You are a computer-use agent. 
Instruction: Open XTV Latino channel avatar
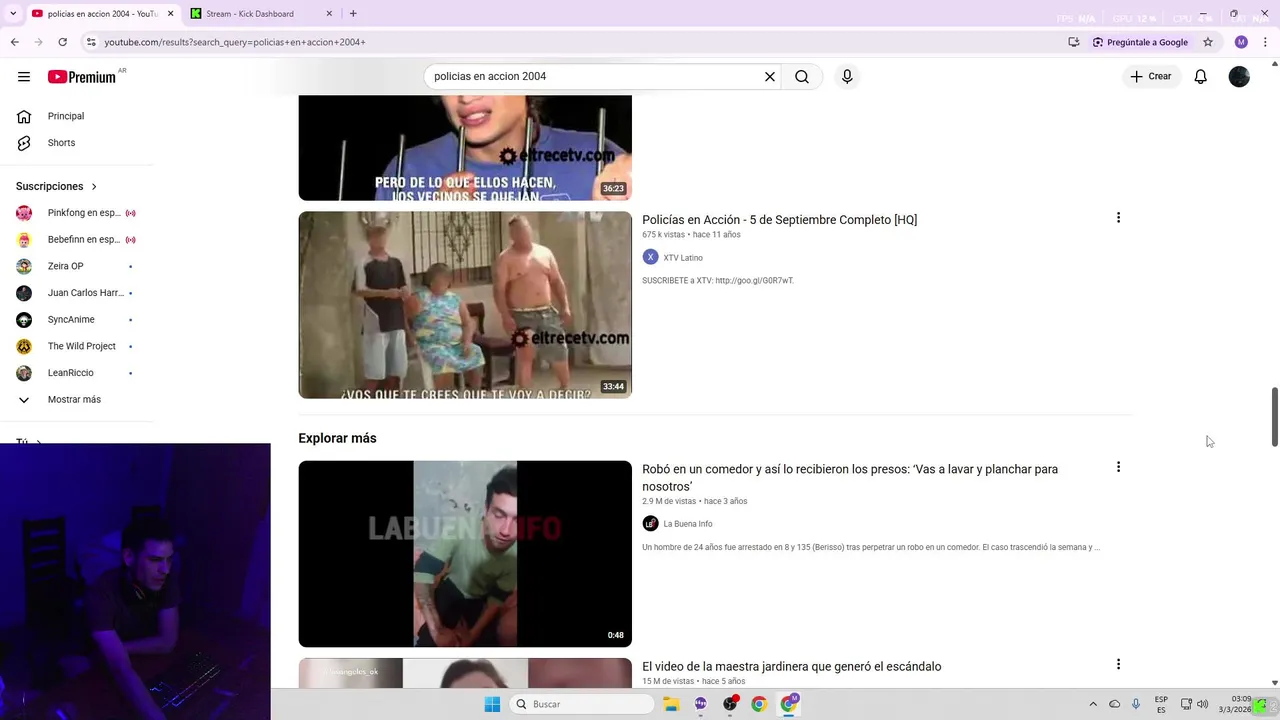[650, 257]
